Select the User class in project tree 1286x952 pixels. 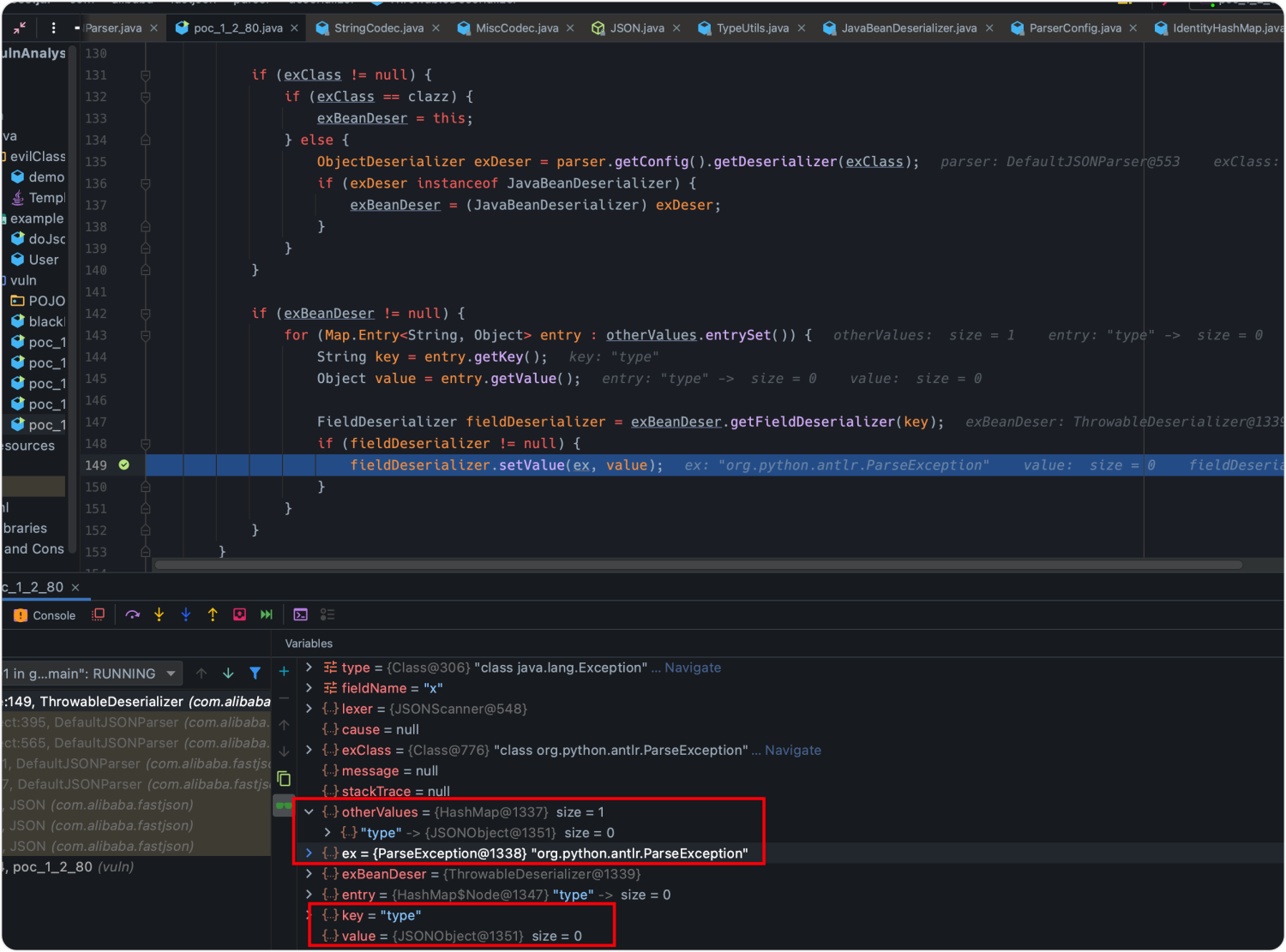tap(35, 260)
